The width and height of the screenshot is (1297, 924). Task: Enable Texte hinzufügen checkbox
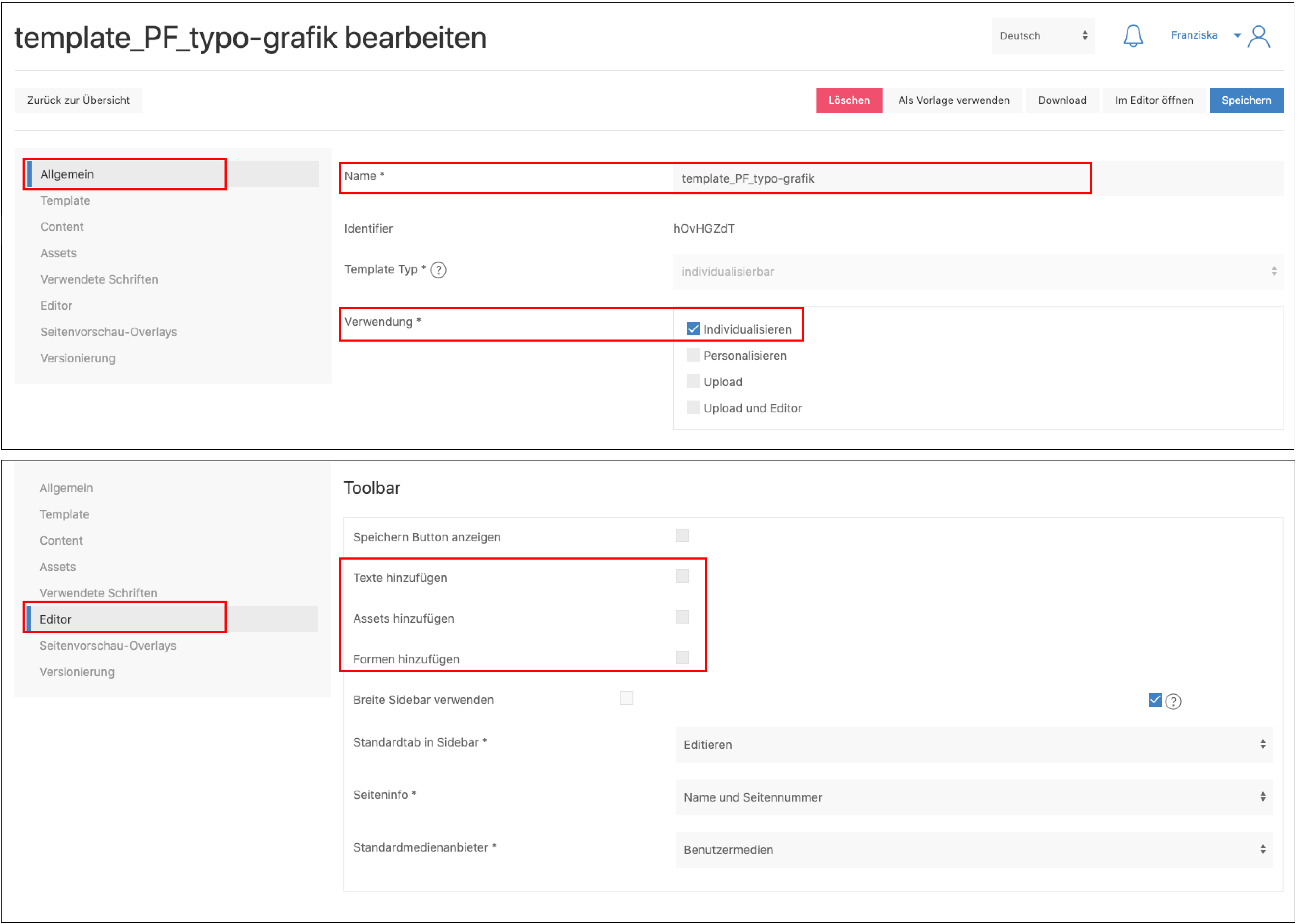(x=682, y=576)
